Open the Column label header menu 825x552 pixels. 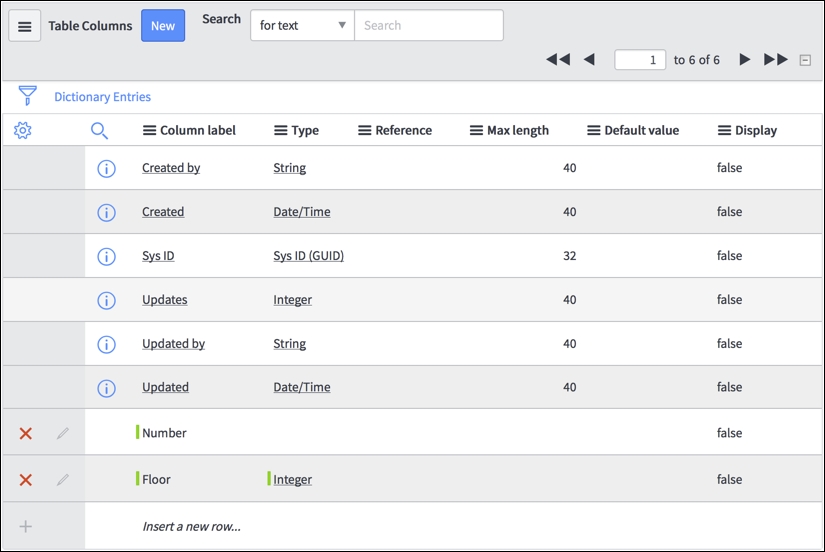point(149,131)
